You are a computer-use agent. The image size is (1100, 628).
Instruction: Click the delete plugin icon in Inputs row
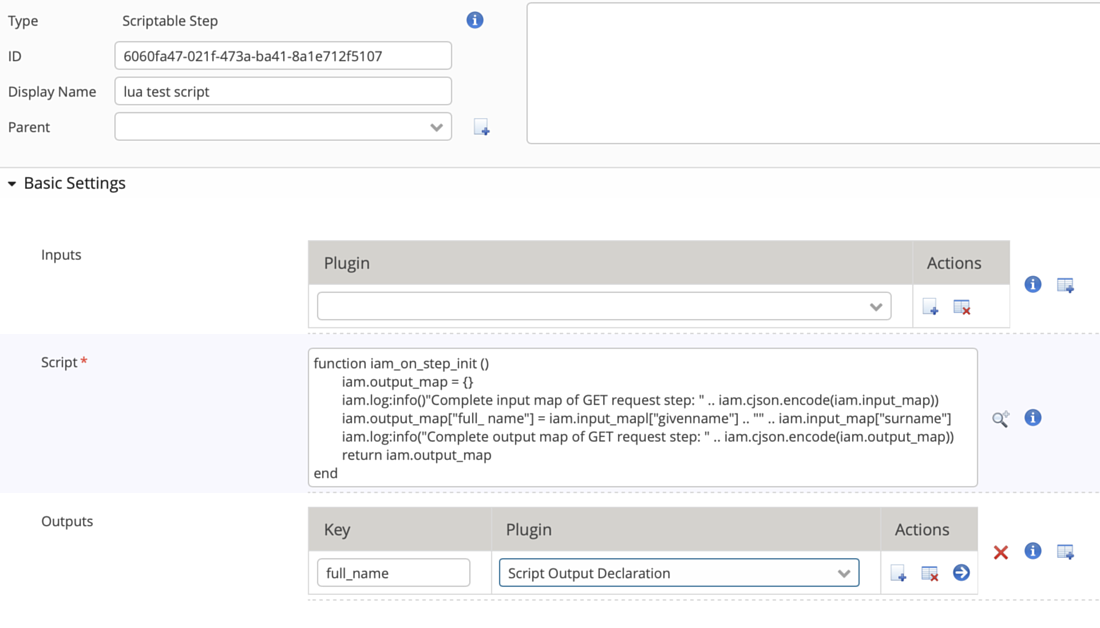pos(962,307)
